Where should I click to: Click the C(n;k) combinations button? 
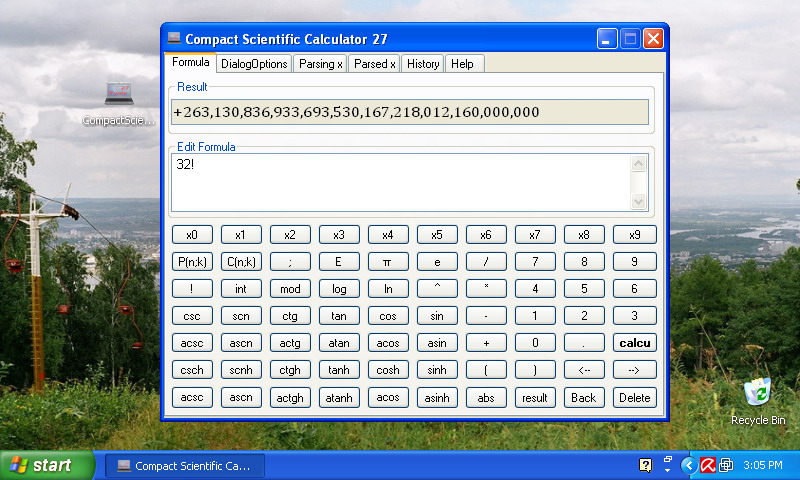click(241, 262)
